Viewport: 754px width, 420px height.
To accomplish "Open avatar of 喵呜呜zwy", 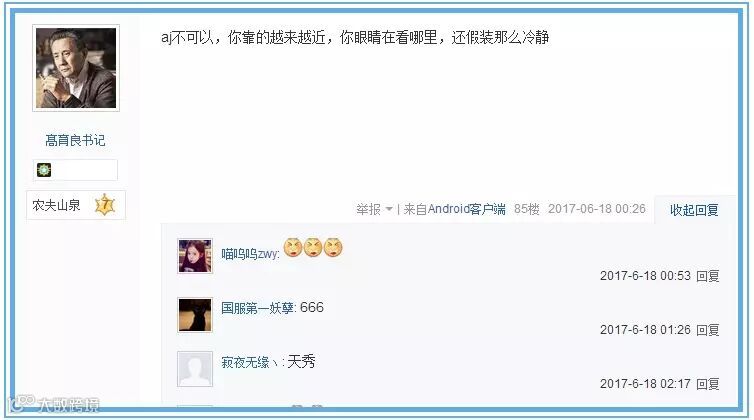I will 195,256.
